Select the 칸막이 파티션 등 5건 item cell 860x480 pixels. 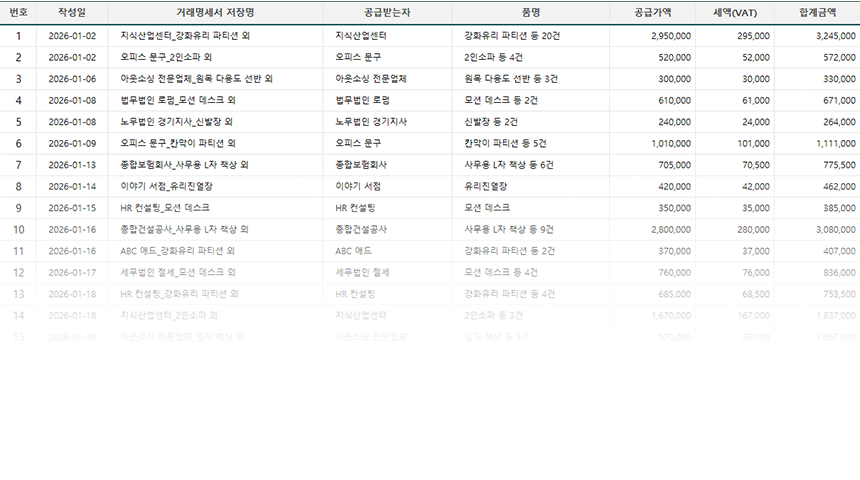tap(506, 143)
